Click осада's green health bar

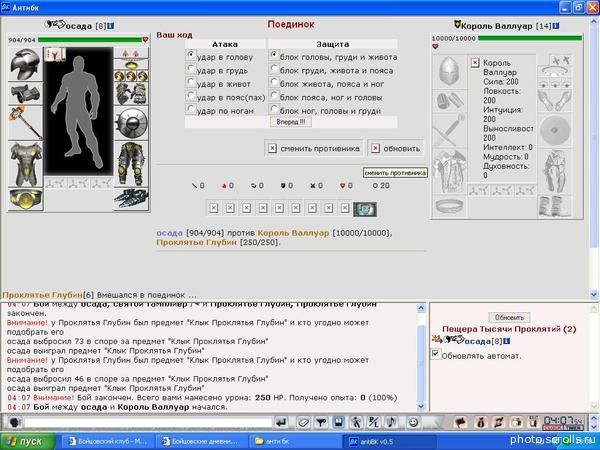pos(90,39)
